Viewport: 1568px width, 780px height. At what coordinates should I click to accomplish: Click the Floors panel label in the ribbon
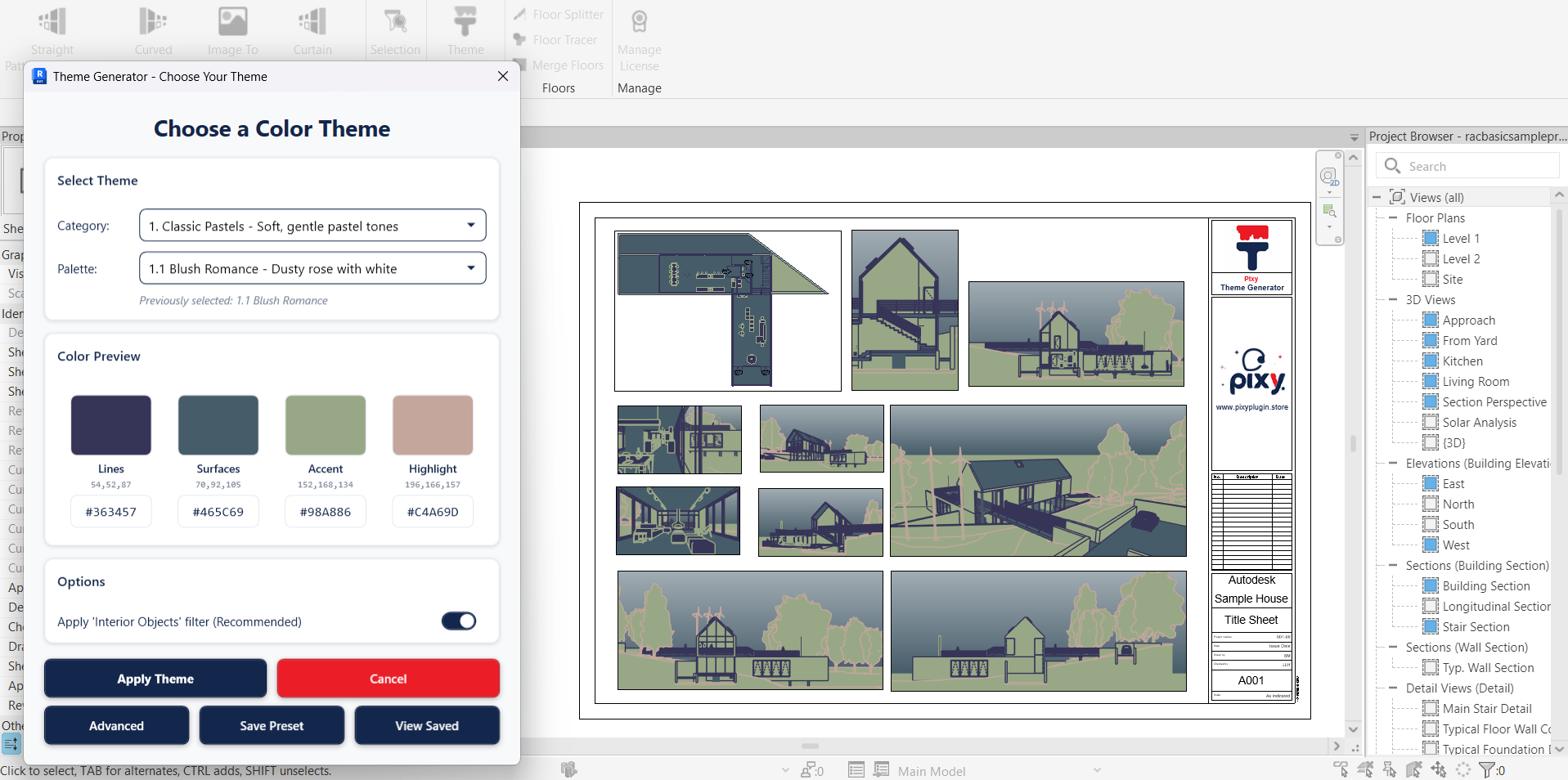[558, 88]
